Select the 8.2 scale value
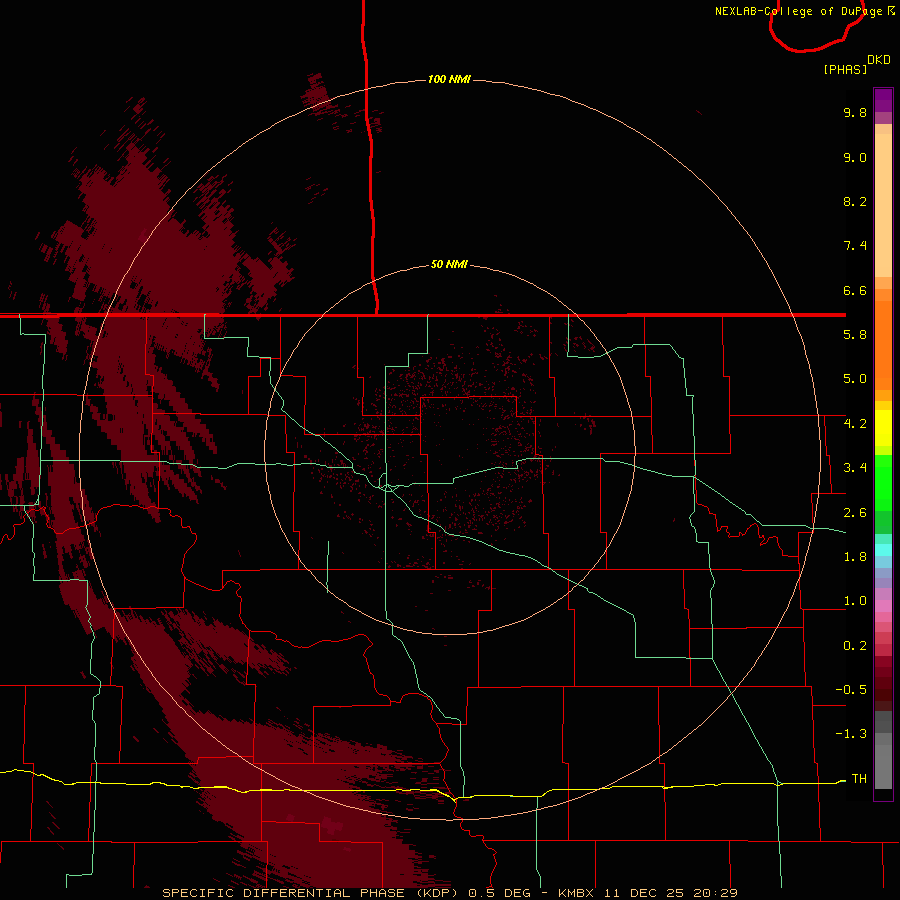The height and width of the screenshot is (900, 900). [855, 201]
